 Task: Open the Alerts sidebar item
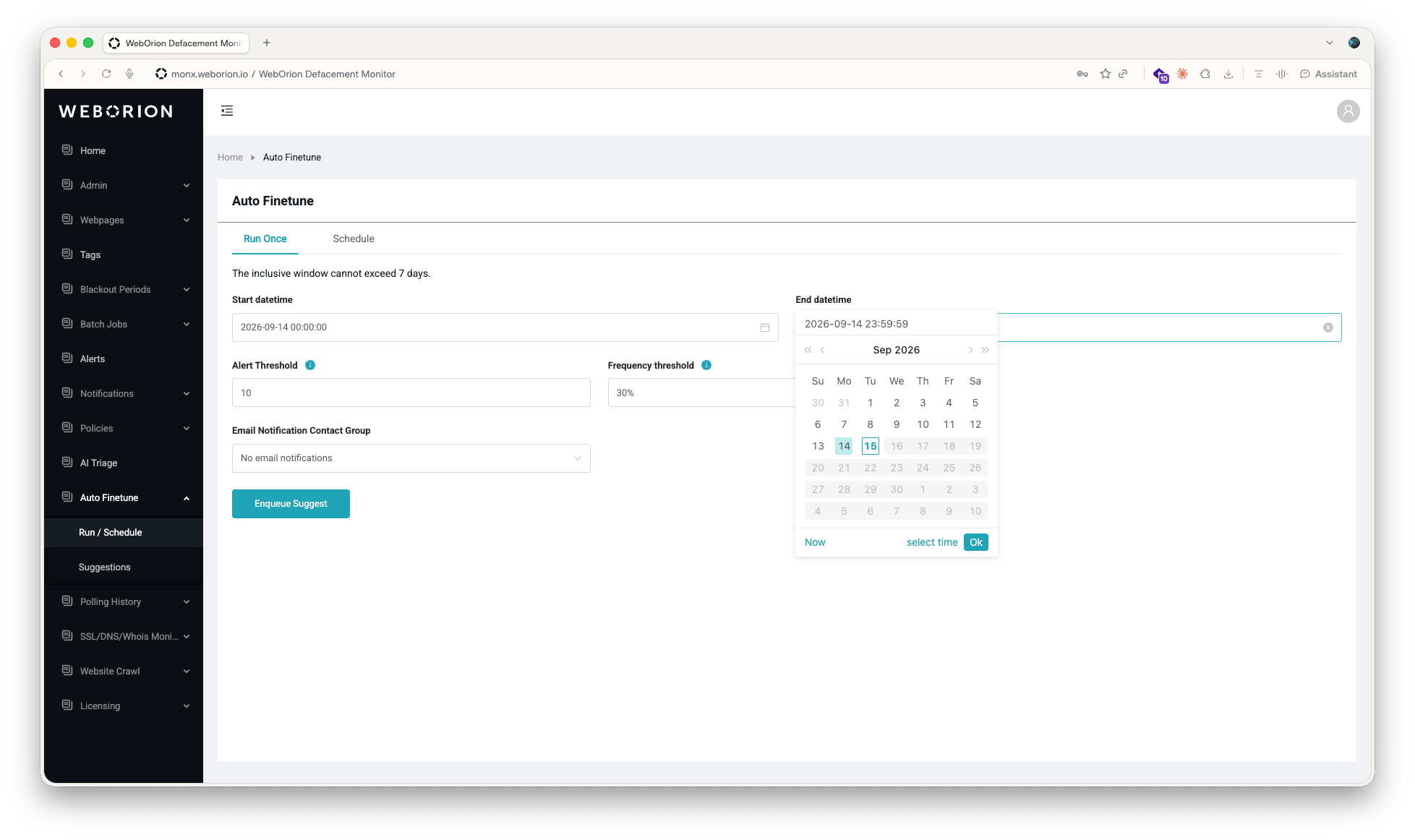pos(124,359)
